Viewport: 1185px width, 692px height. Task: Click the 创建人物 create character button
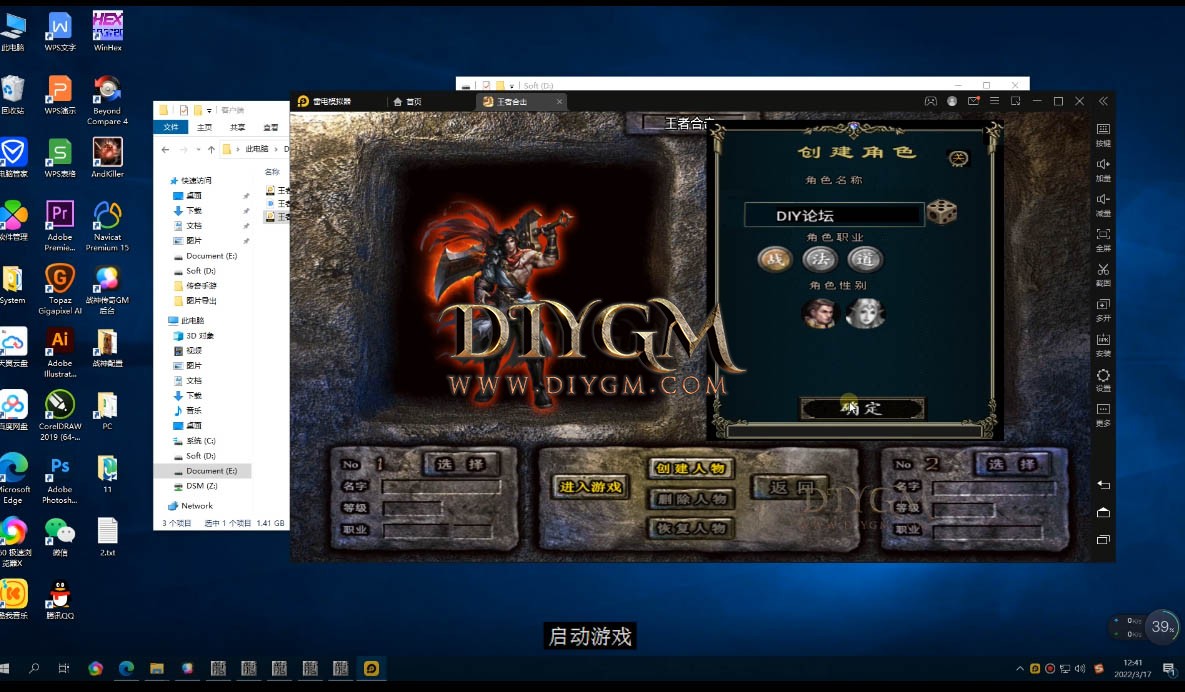[x=691, y=468]
